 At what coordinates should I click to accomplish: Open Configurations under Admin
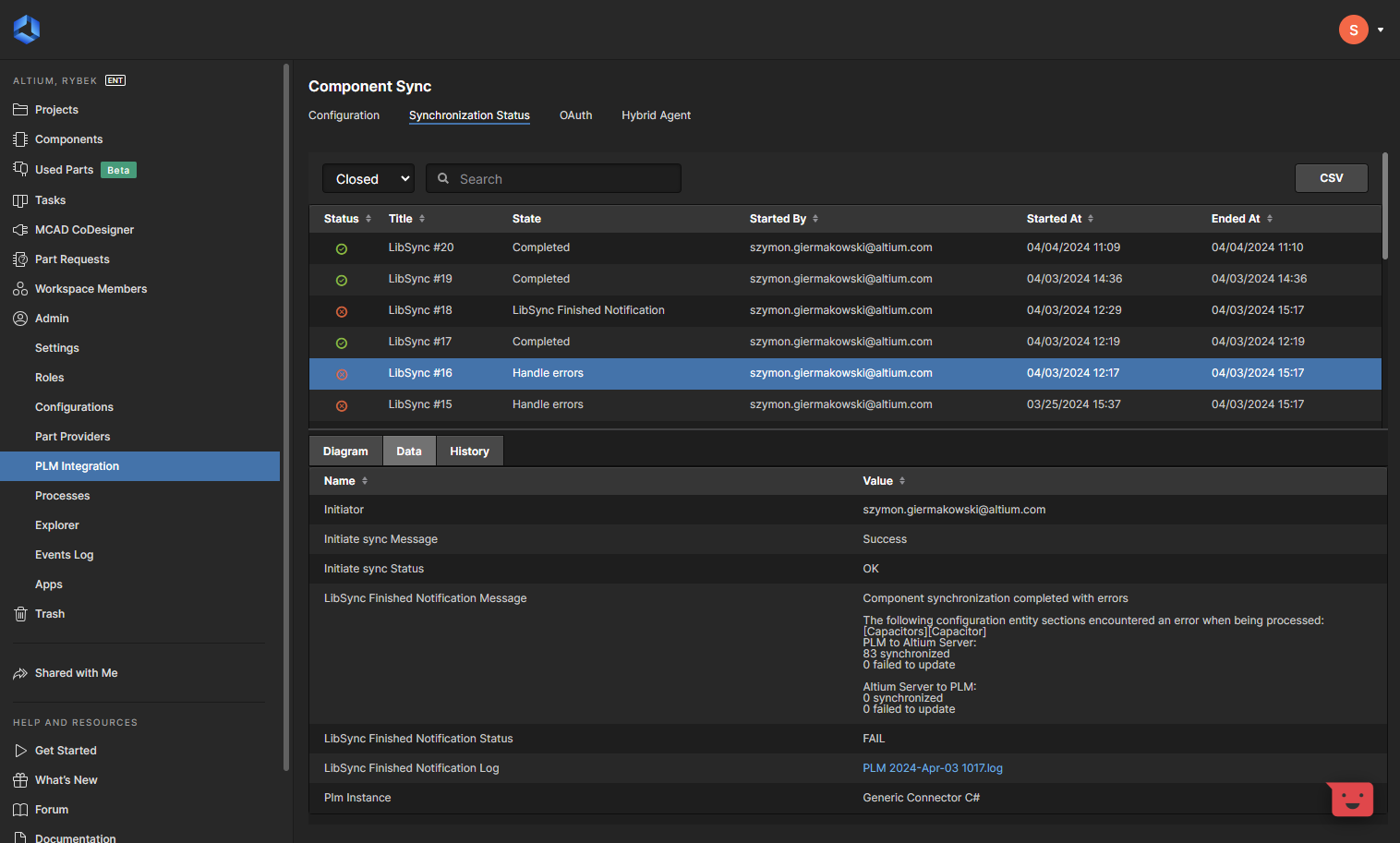(74, 407)
